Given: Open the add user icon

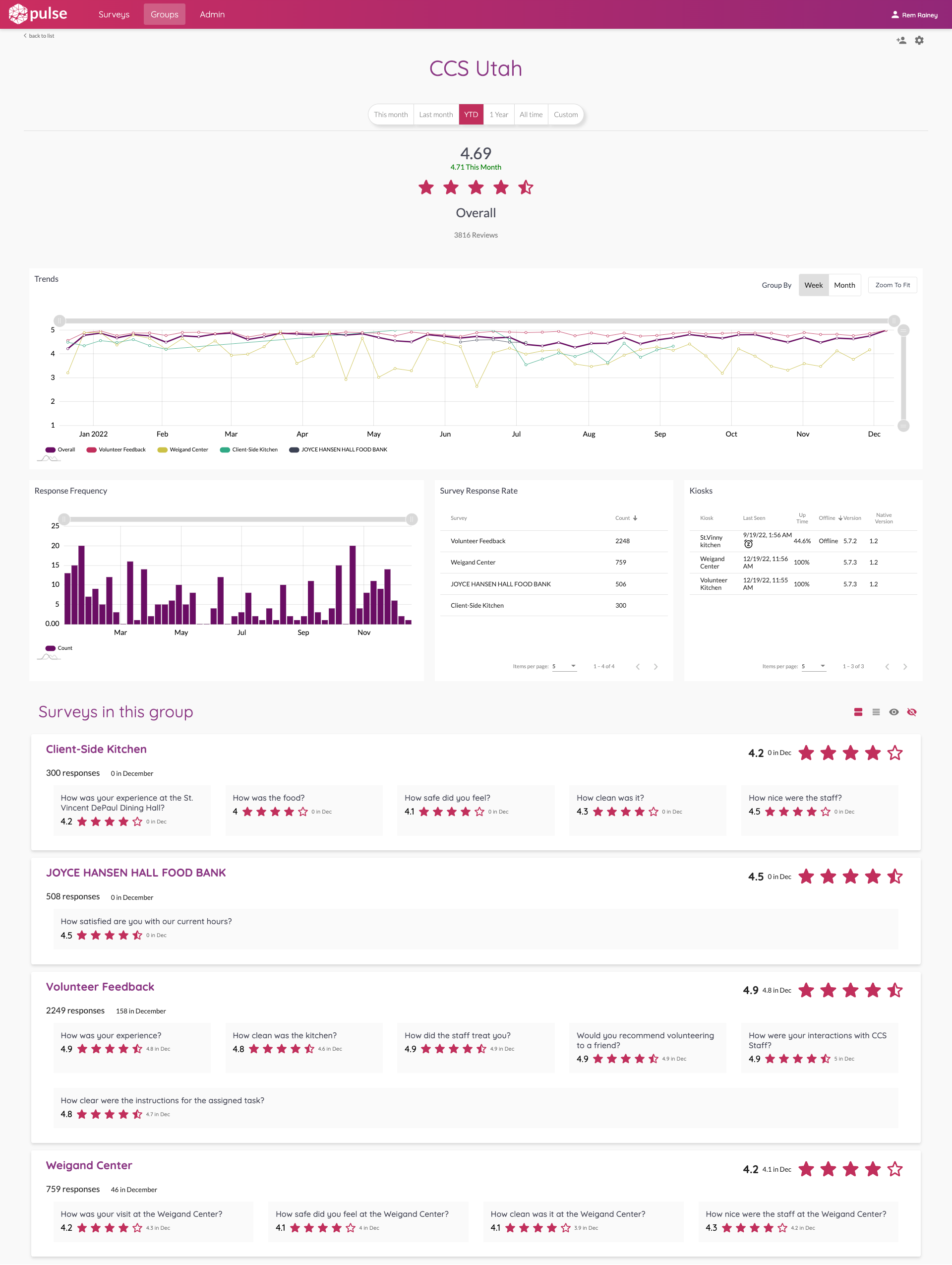Looking at the screenshot, I should [x=902, y=40].
